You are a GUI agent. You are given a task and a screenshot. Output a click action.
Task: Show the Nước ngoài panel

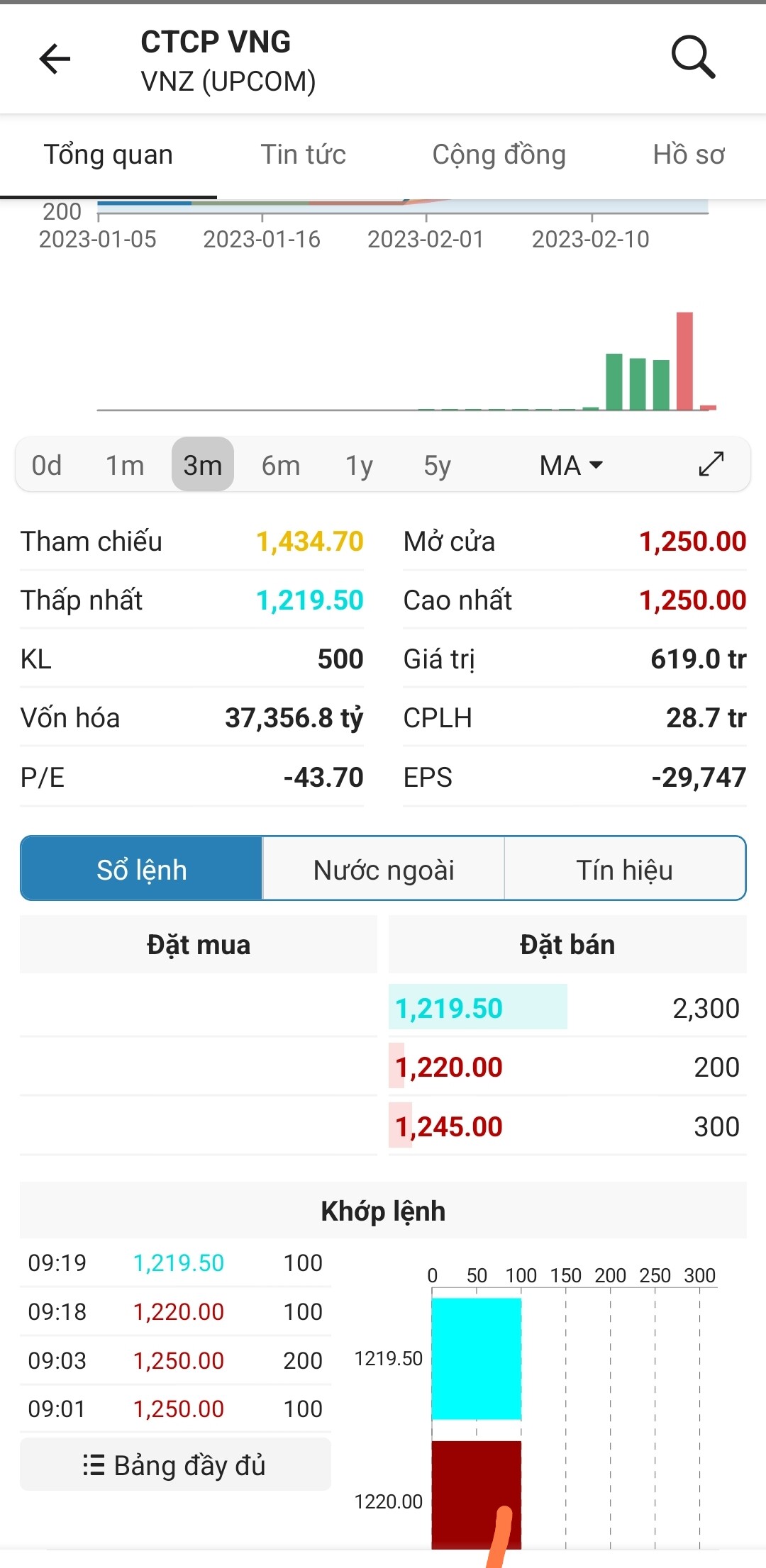point(384,870)
